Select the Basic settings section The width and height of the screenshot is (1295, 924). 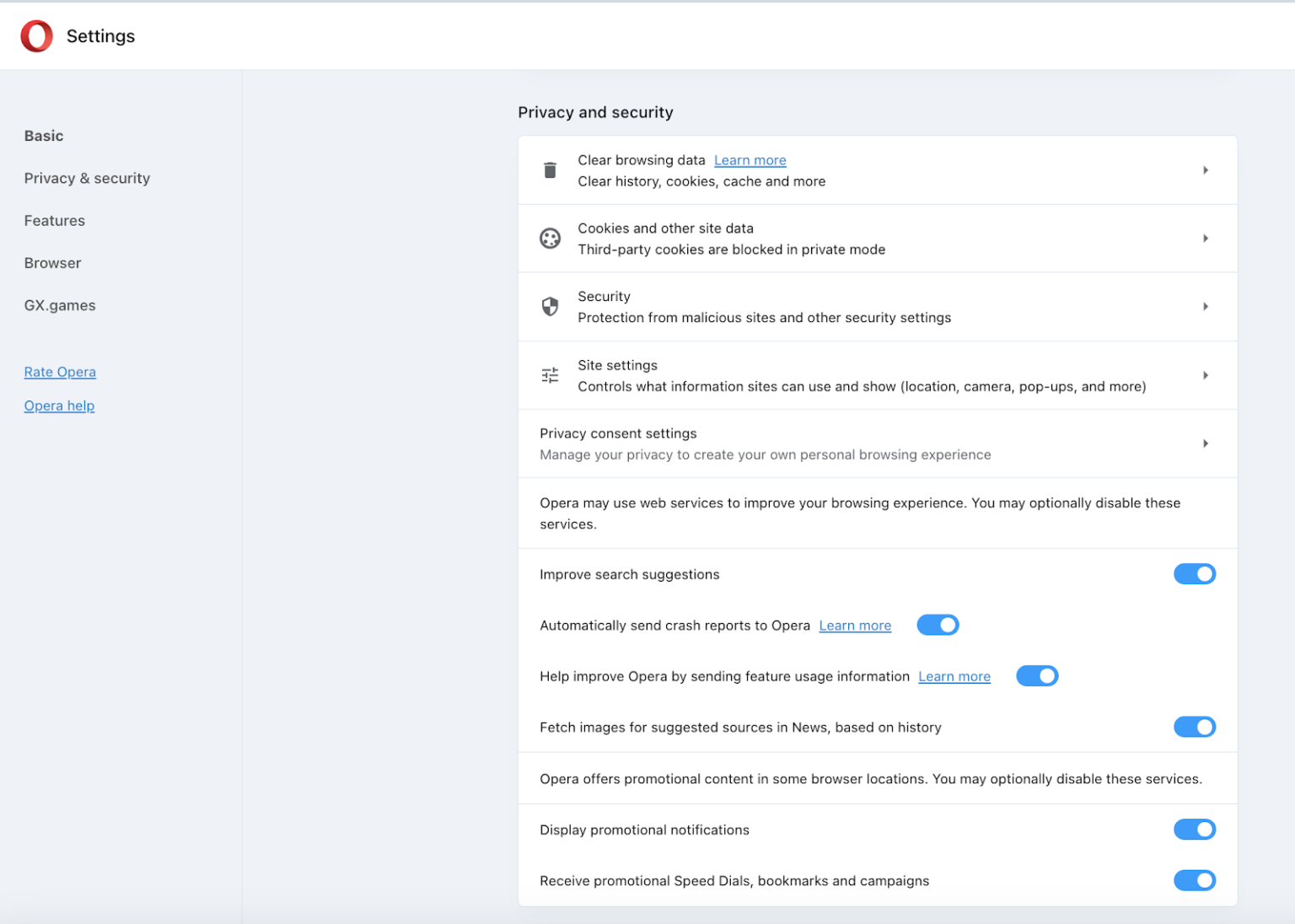pyautogui.click(x=44, y=135)
